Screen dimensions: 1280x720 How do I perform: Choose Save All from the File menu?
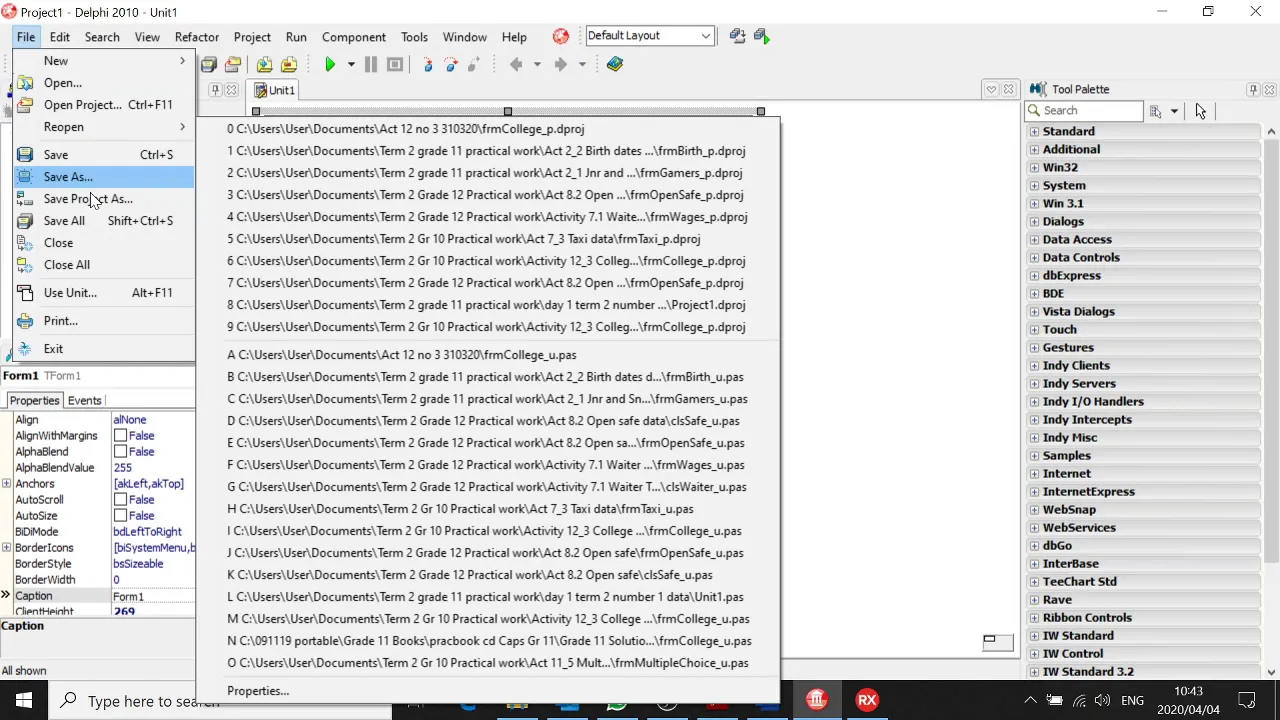[x=104, y=221]
